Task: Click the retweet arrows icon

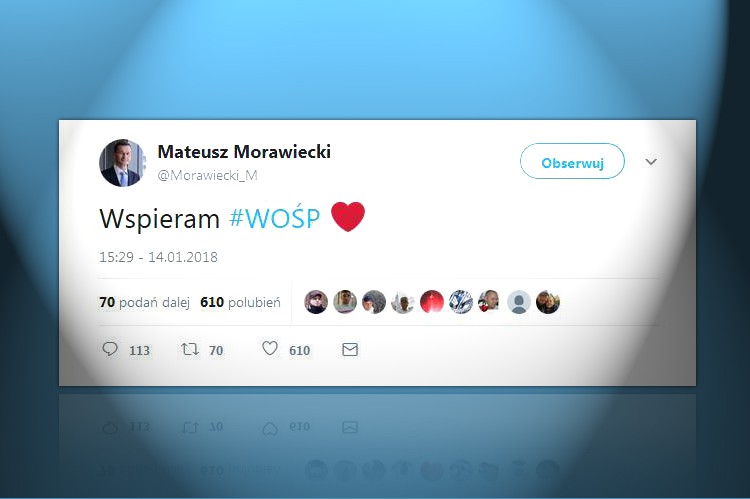Action: 190,349
